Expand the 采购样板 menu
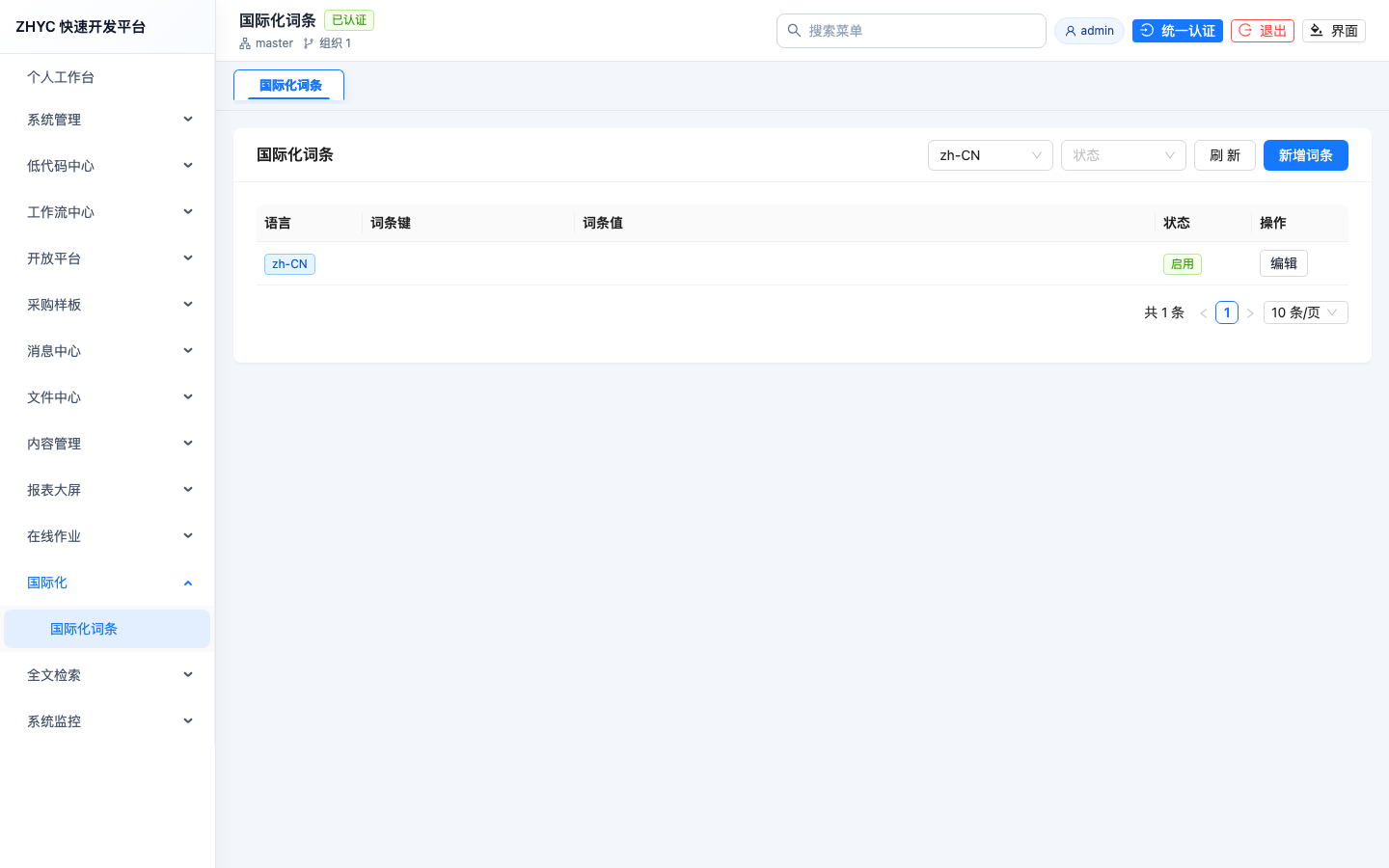1389x868 pixels. [x=107, y=305]
